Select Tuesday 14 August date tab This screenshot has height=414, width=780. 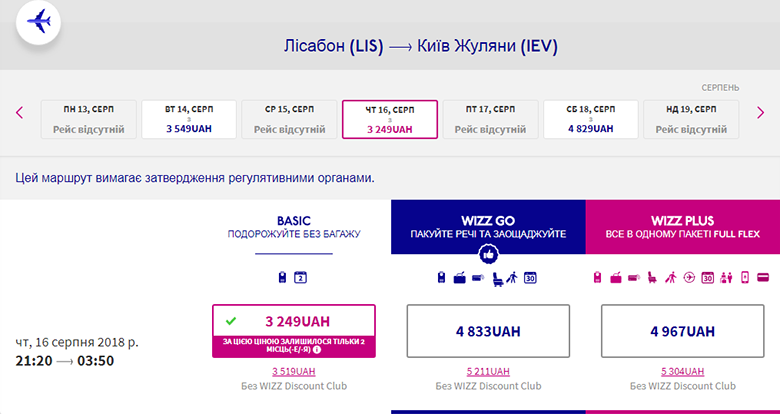[x=189, y=119]
